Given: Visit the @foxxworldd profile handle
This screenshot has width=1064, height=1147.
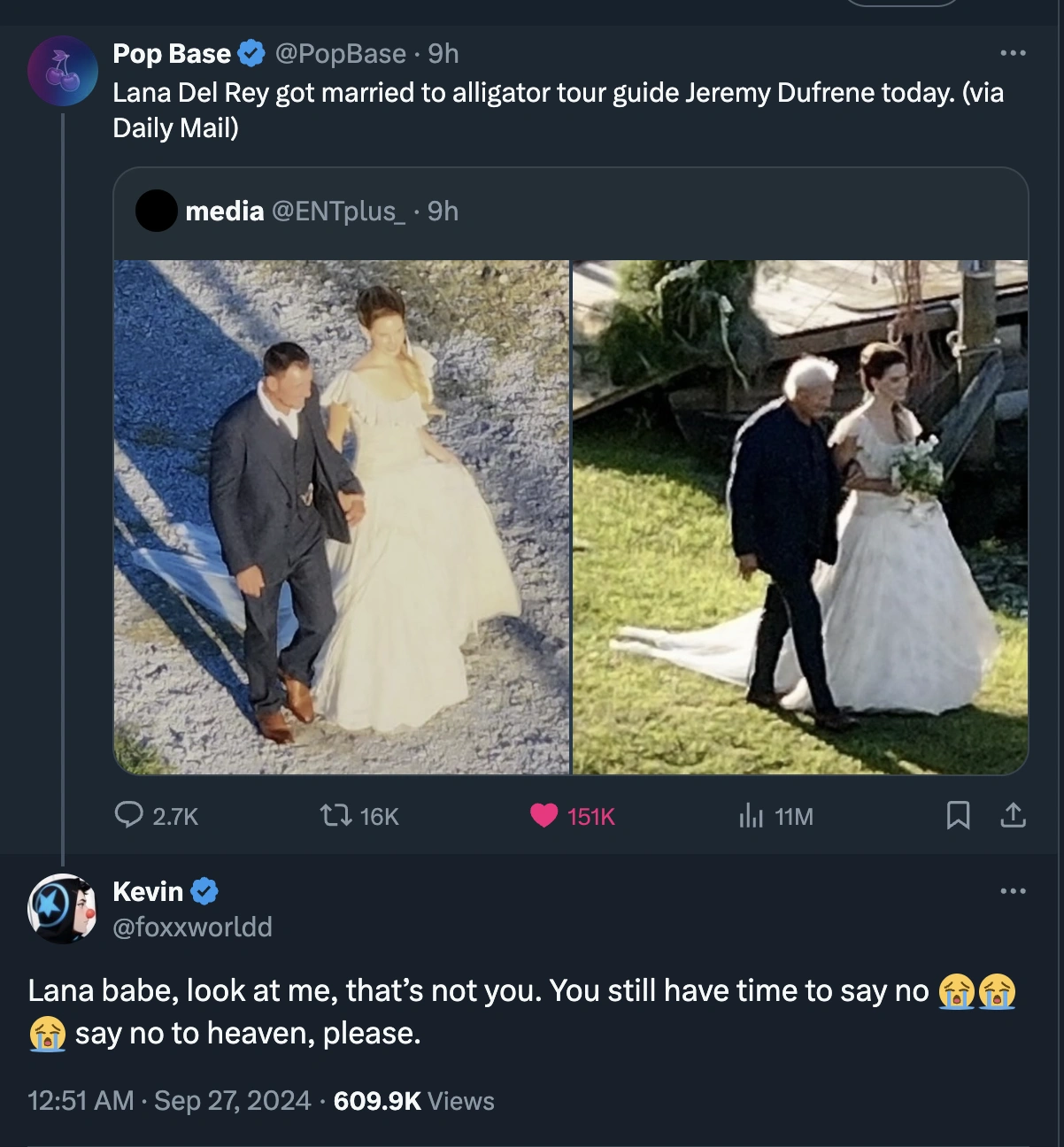Looking at the screenshot, I should pos(192,927).
